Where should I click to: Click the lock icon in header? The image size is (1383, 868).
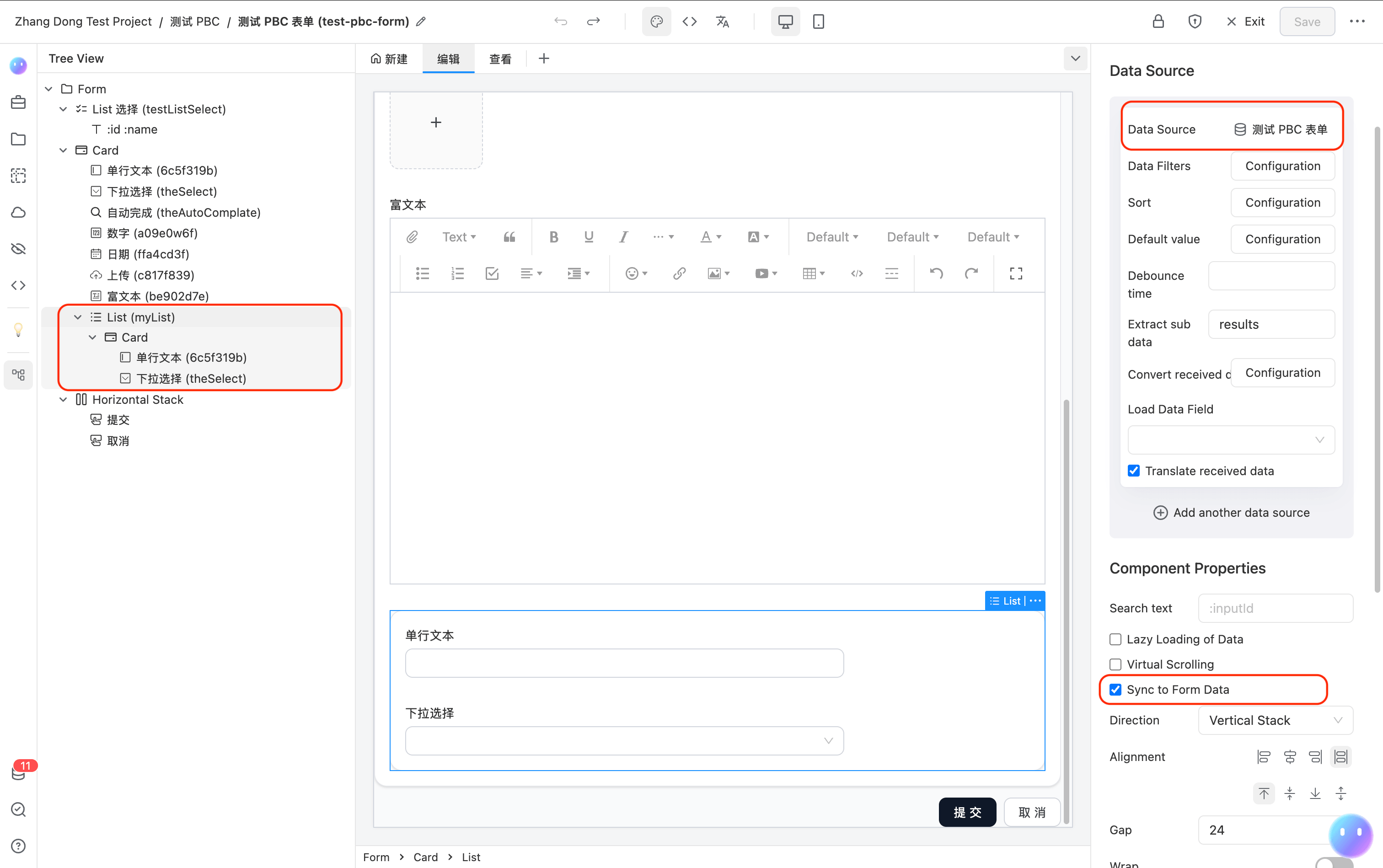(1158, 22)
